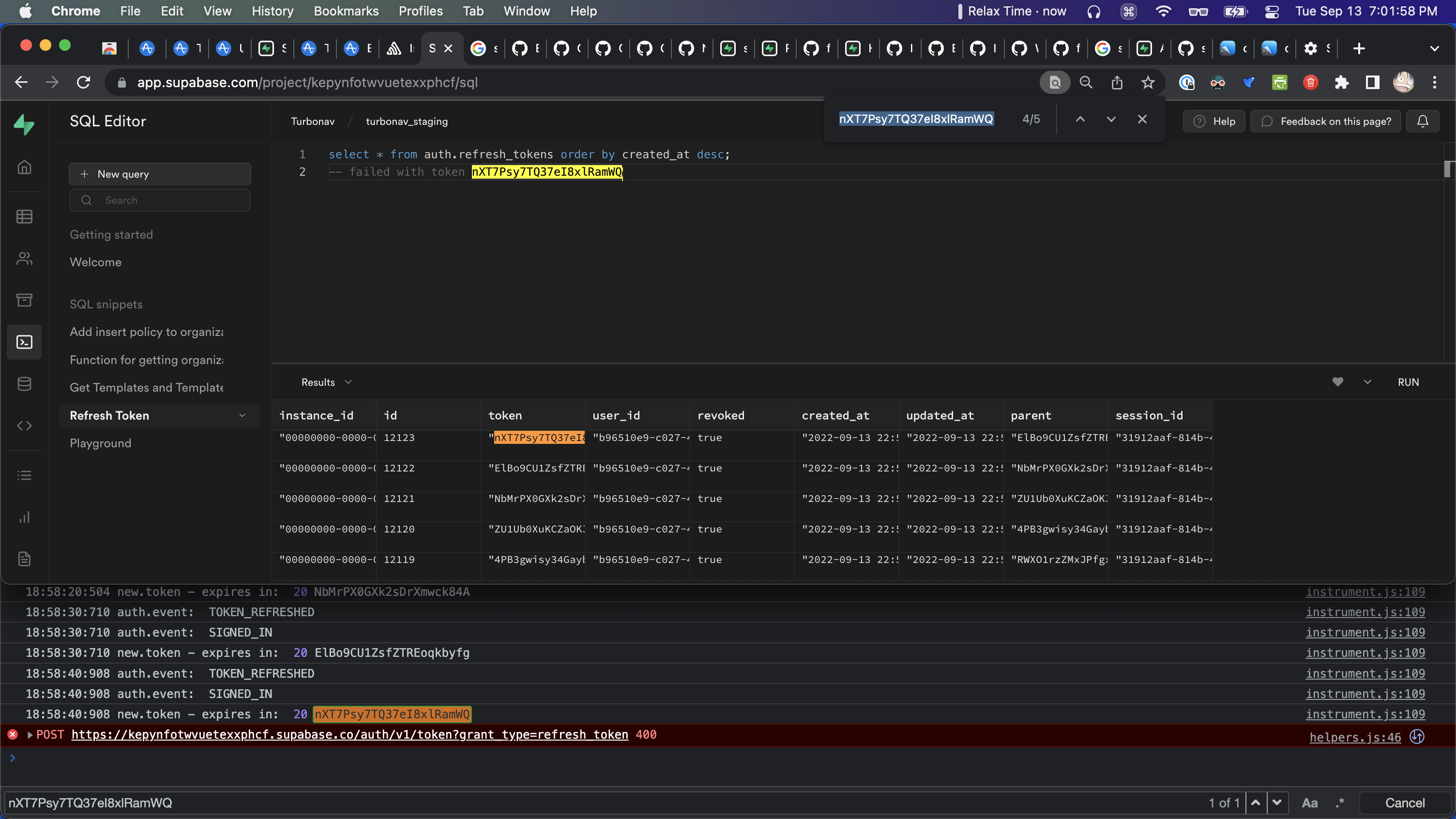Go to Supabase home icon
Screen dimensions: 1456x819
click(24, 167)
